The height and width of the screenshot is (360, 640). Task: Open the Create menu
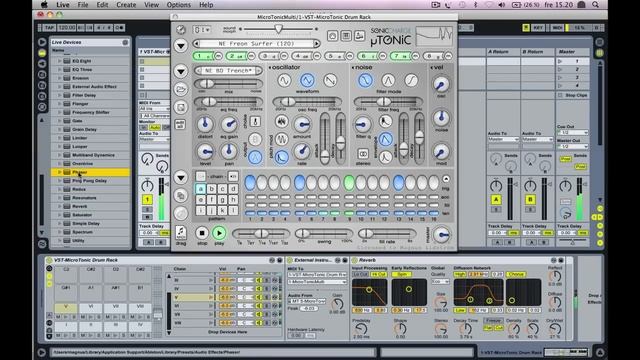coord(126,5)
